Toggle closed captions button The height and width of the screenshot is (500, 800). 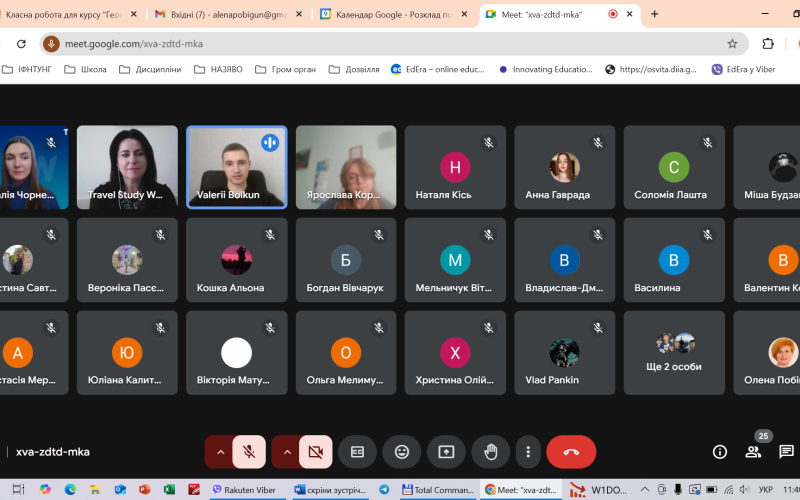pos(358,452)
